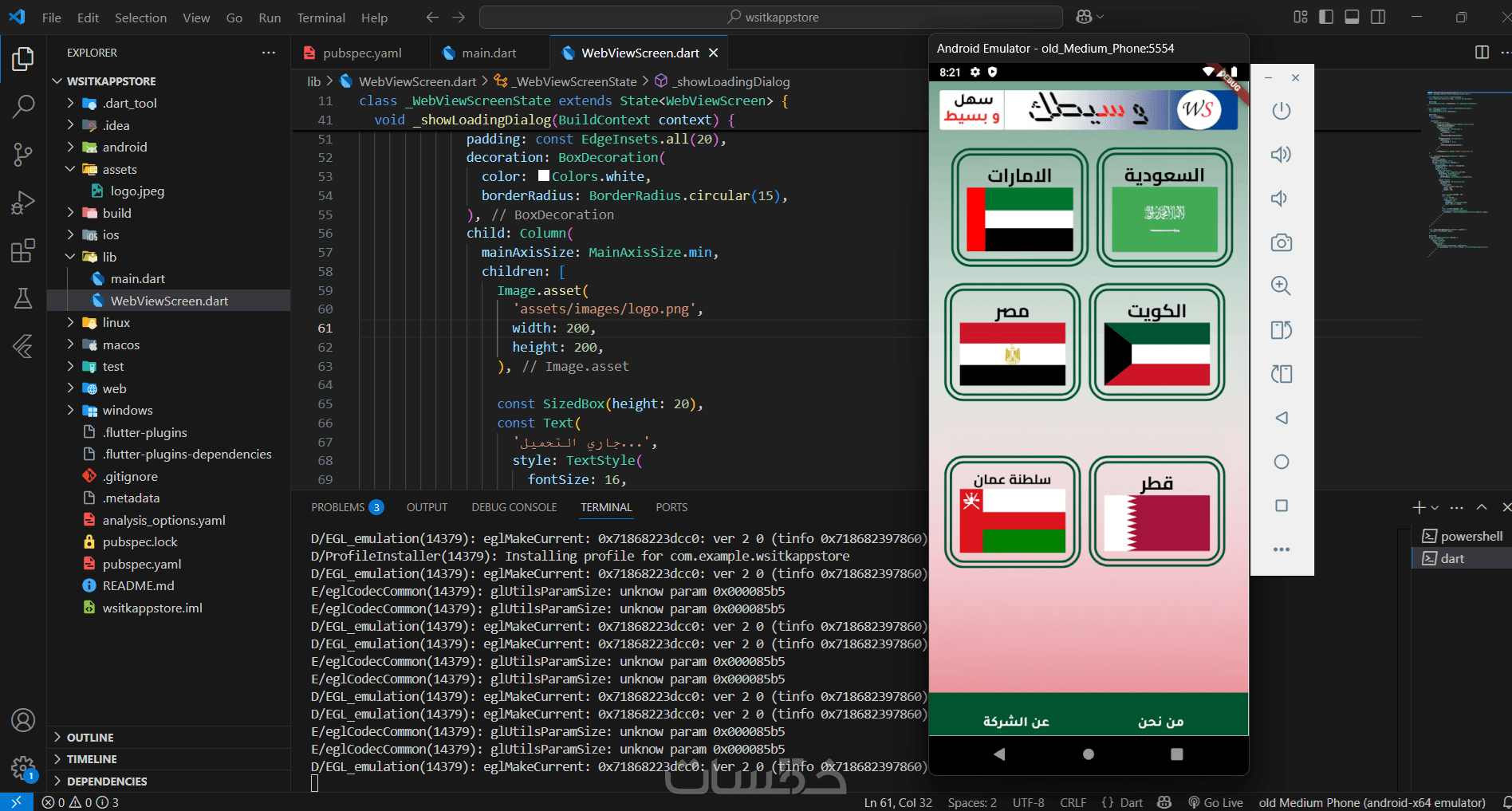Expand the OUTLINE section
Viewport: 1512px width, 811px height.
coord(89,738)
